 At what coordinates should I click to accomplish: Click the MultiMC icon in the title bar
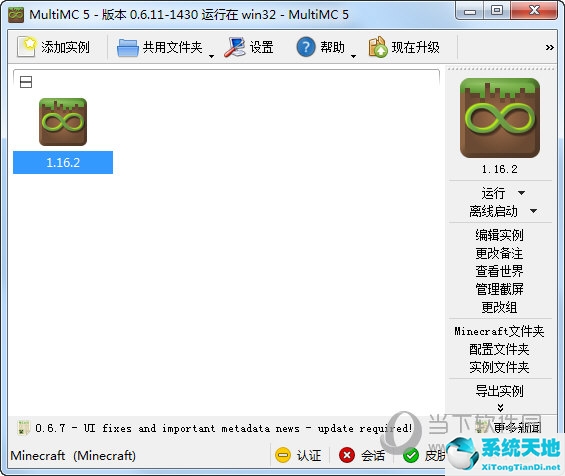coord(15,14)
